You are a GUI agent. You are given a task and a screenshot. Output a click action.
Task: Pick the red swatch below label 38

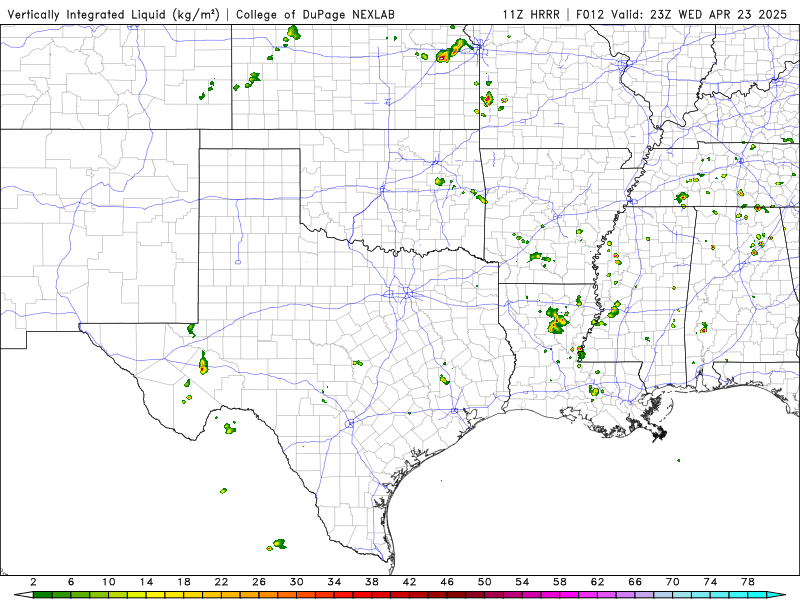[x=381, y=595]
